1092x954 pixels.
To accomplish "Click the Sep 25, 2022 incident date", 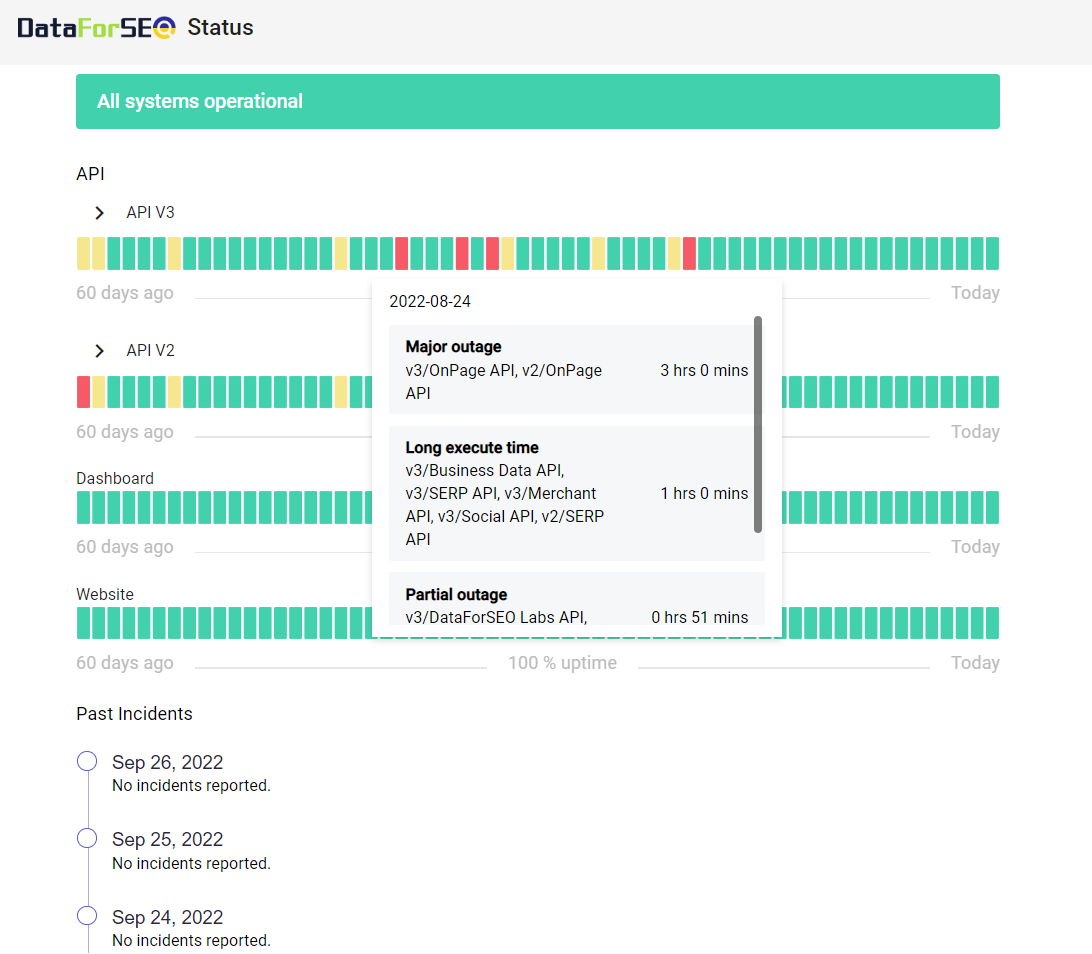I will click(x=168, y=840).
